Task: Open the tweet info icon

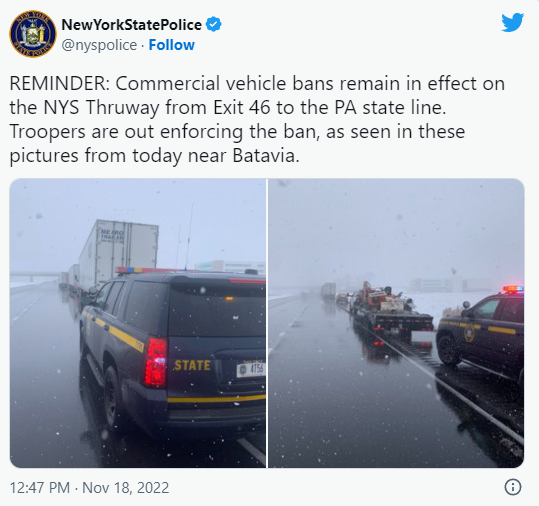Action: click(513, 487)
